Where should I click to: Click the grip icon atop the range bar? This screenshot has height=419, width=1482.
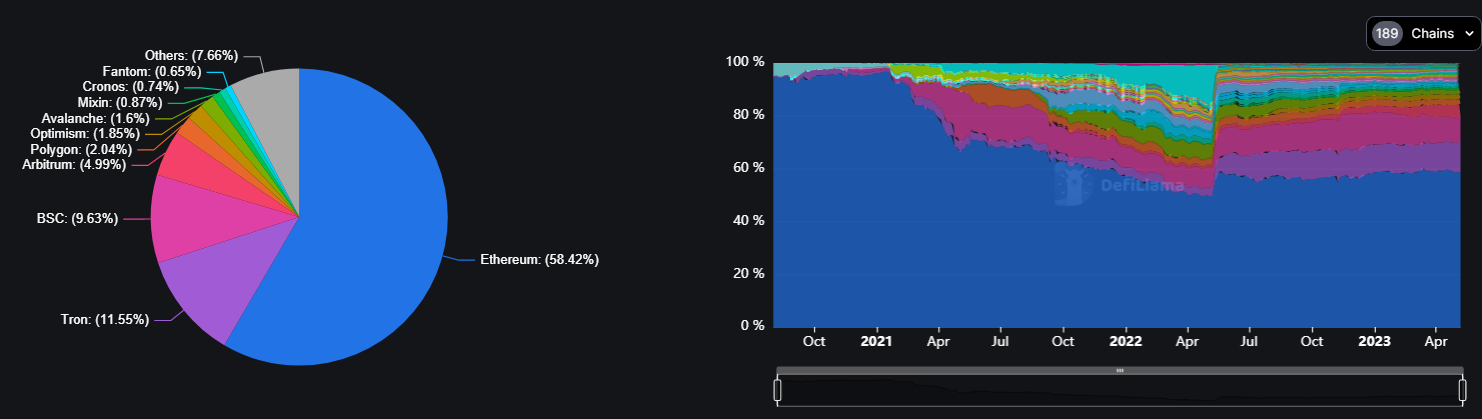pos(1119,370)
